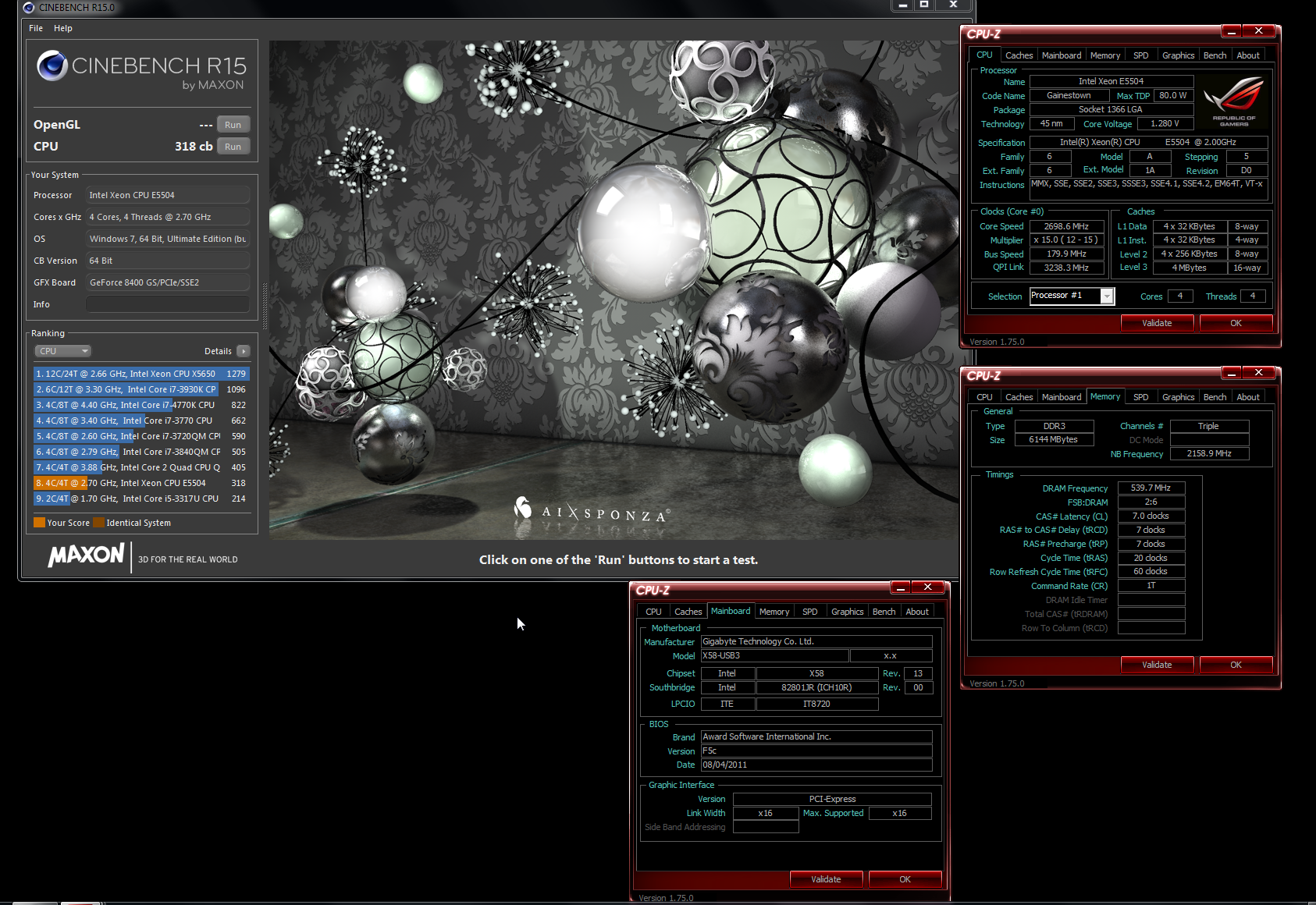Click Validate in the Memory CPU-Z window

point(1157,665)
